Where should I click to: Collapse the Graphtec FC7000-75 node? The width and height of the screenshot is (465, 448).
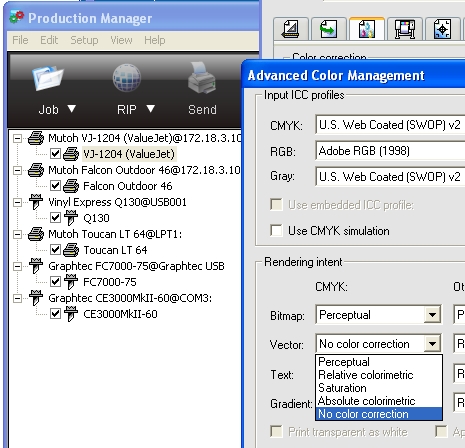coord(17,266)
